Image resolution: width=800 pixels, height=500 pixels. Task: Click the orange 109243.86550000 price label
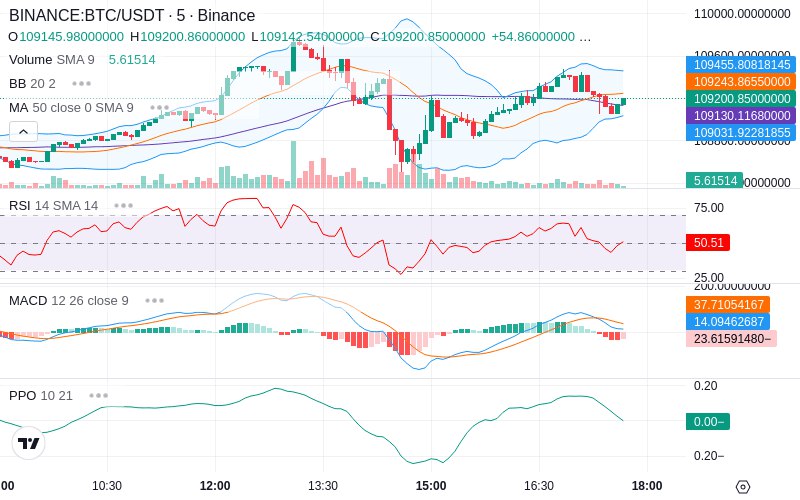(741, 82)
